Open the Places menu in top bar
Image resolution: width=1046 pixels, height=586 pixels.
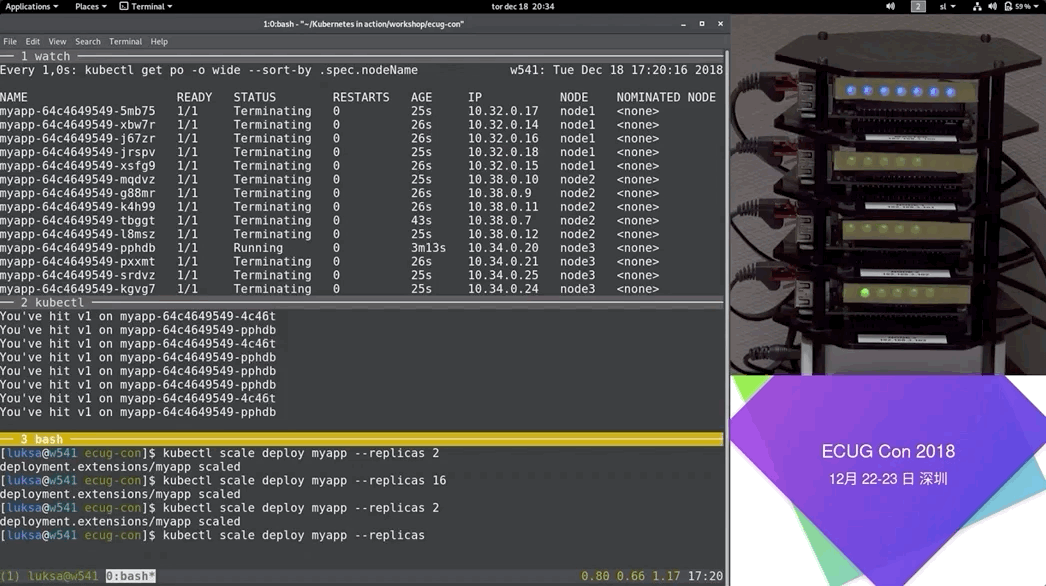[x=91, y=6]
